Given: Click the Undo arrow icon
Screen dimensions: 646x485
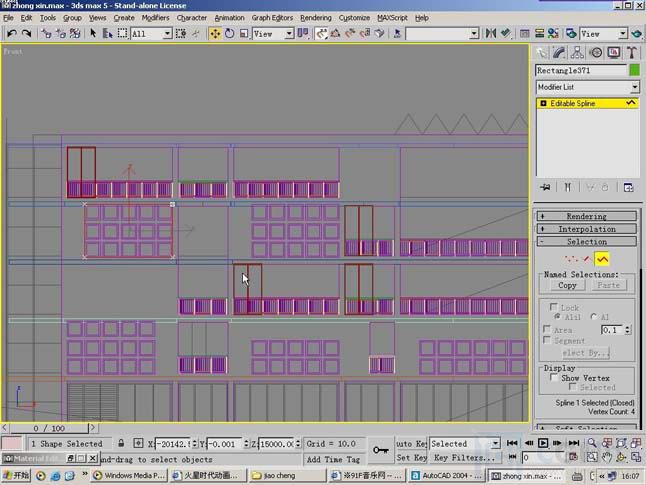Looking at the screenshot, I should (x=12, y=33).
